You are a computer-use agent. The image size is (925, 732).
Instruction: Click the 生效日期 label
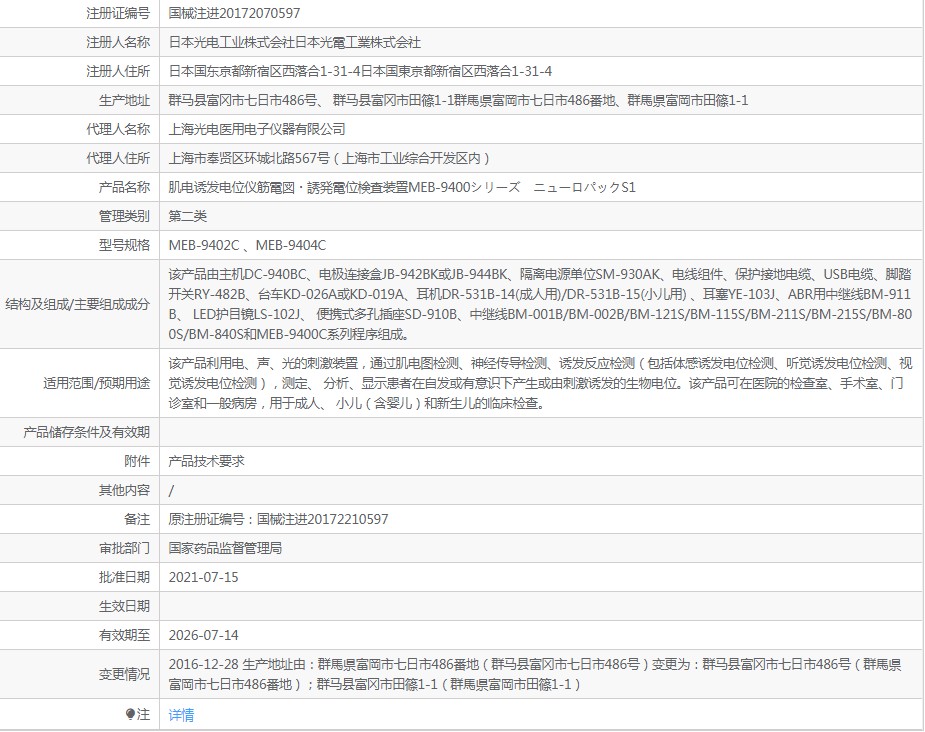coord(124,606)
